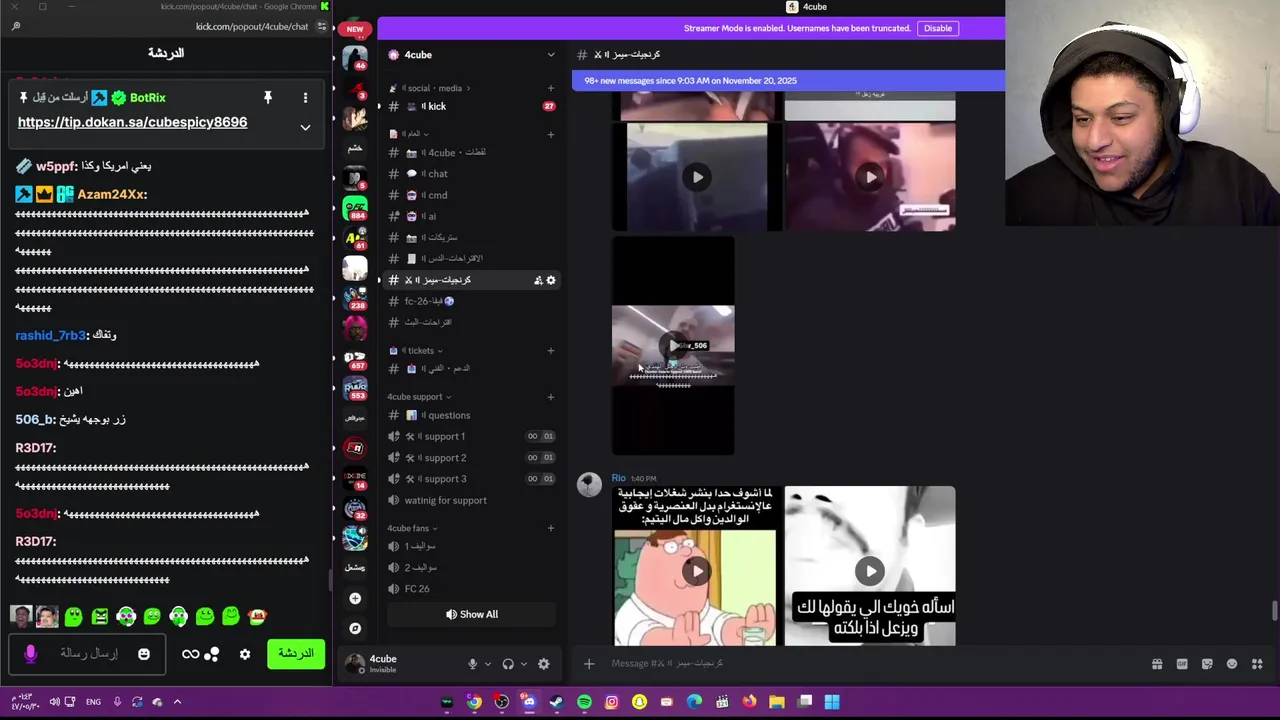Screen dimensions: 1280x720
Task: Toggle Discord microphone mute
Action: 473,663
